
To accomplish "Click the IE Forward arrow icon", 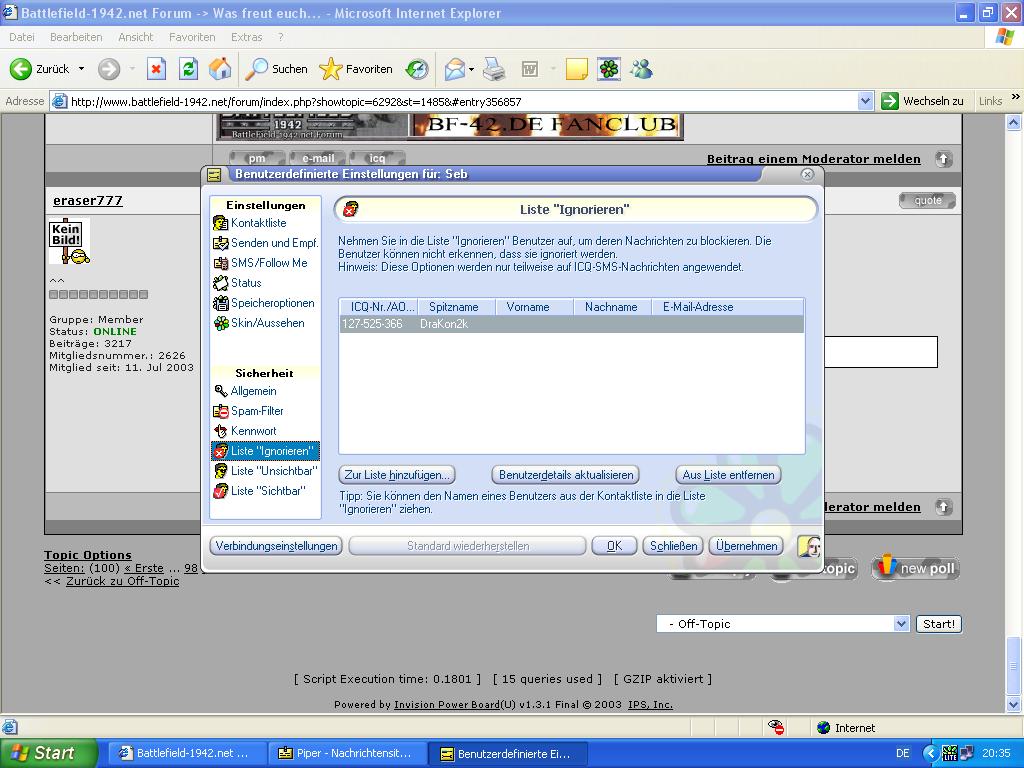I will (x=109, y=69).
